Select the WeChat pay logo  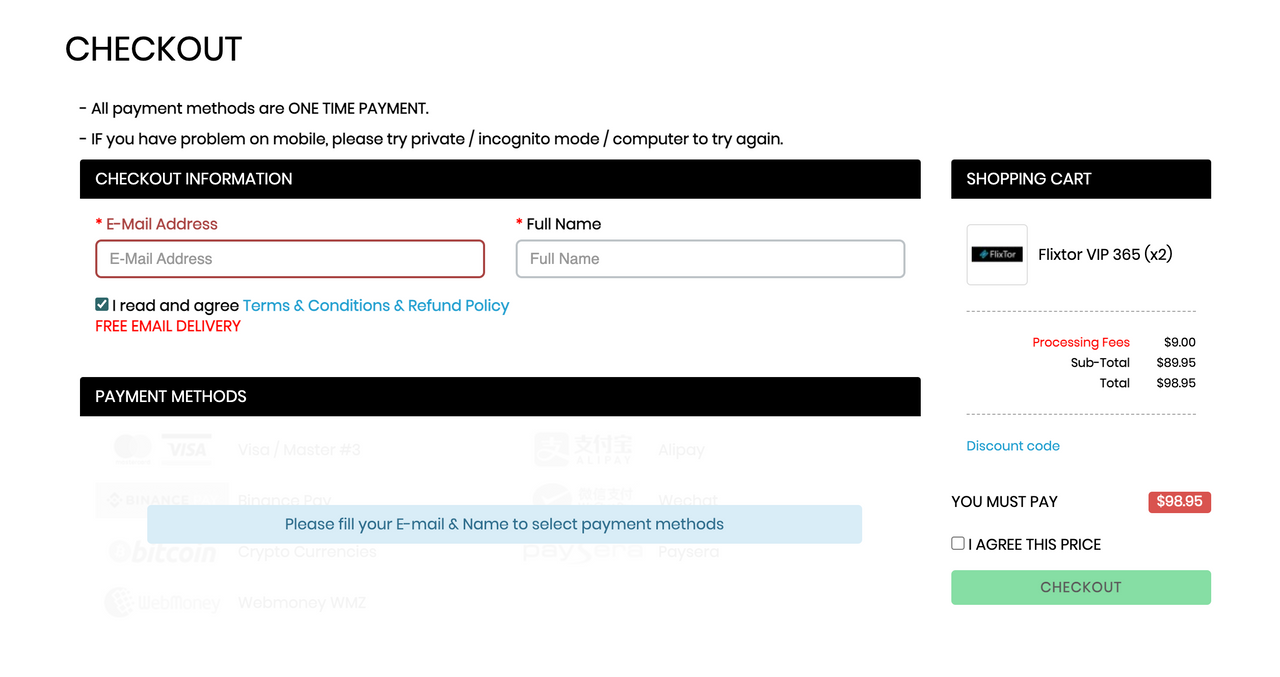pos(584,499)
